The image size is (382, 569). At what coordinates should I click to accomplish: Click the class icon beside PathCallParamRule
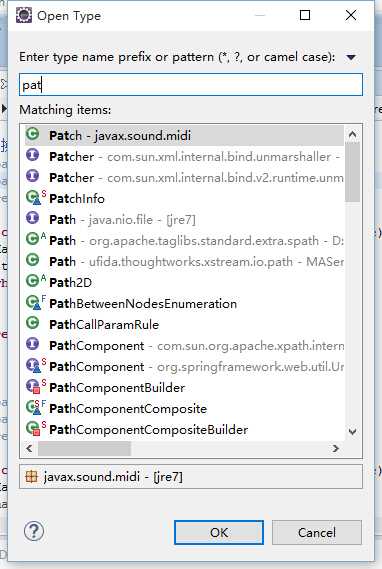(x=33, y=323)
